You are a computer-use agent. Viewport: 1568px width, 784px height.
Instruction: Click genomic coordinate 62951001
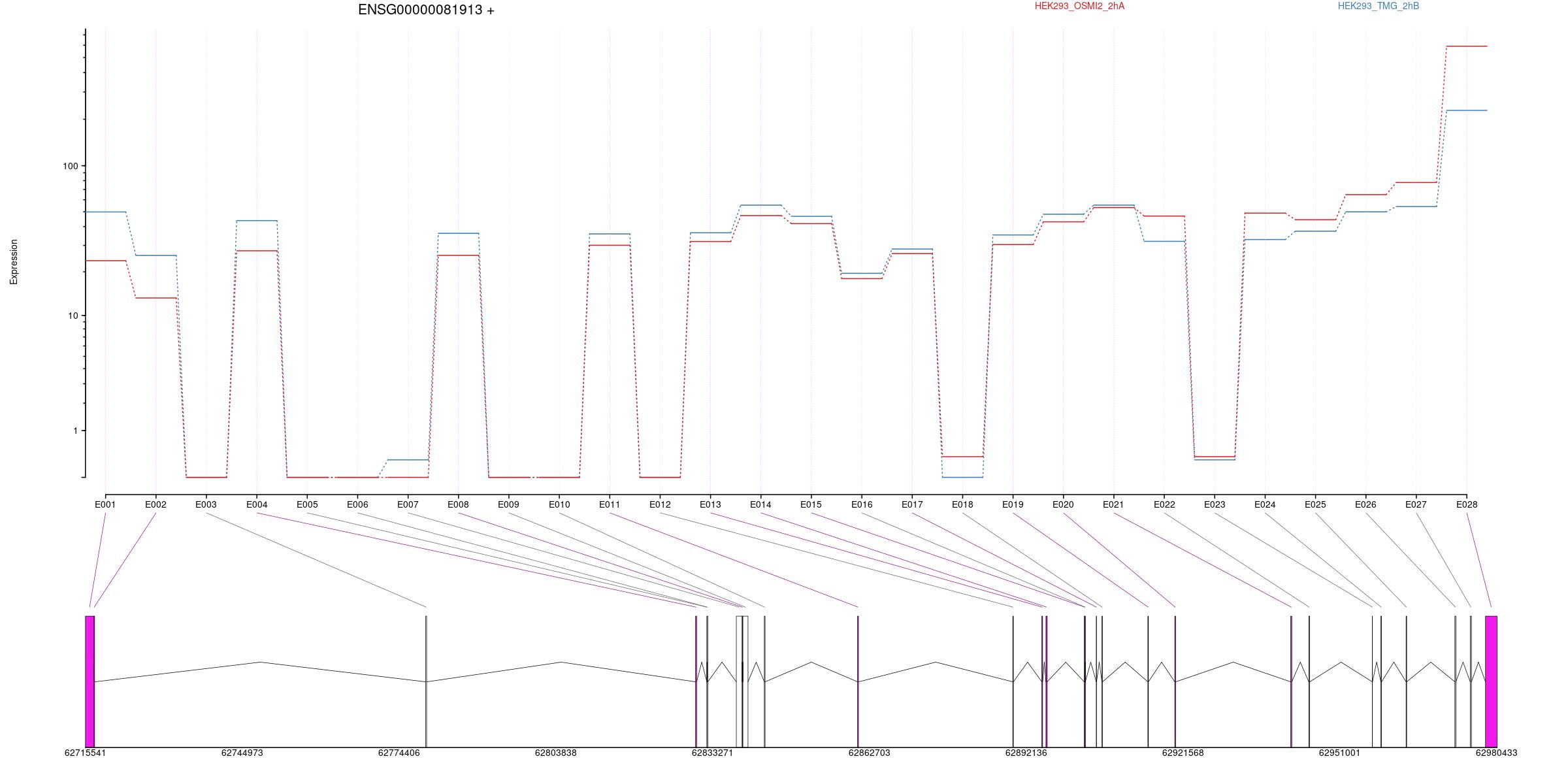(x=1339, y=753)
